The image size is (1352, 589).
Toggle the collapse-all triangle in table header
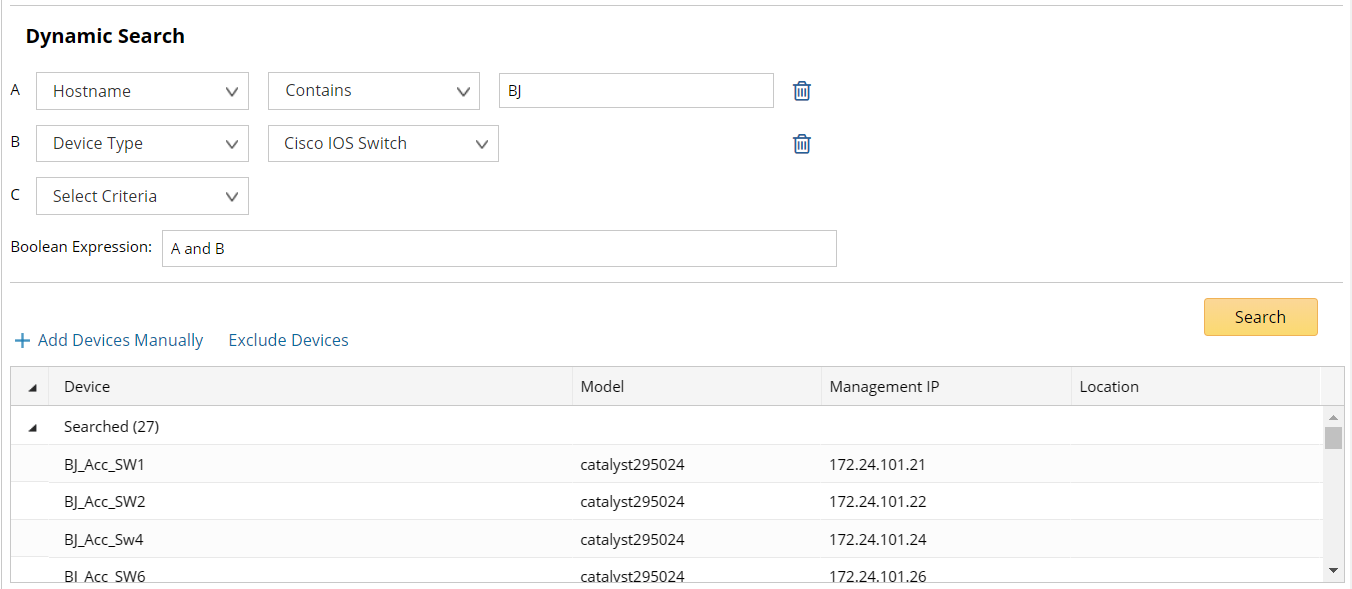point(33,388)
